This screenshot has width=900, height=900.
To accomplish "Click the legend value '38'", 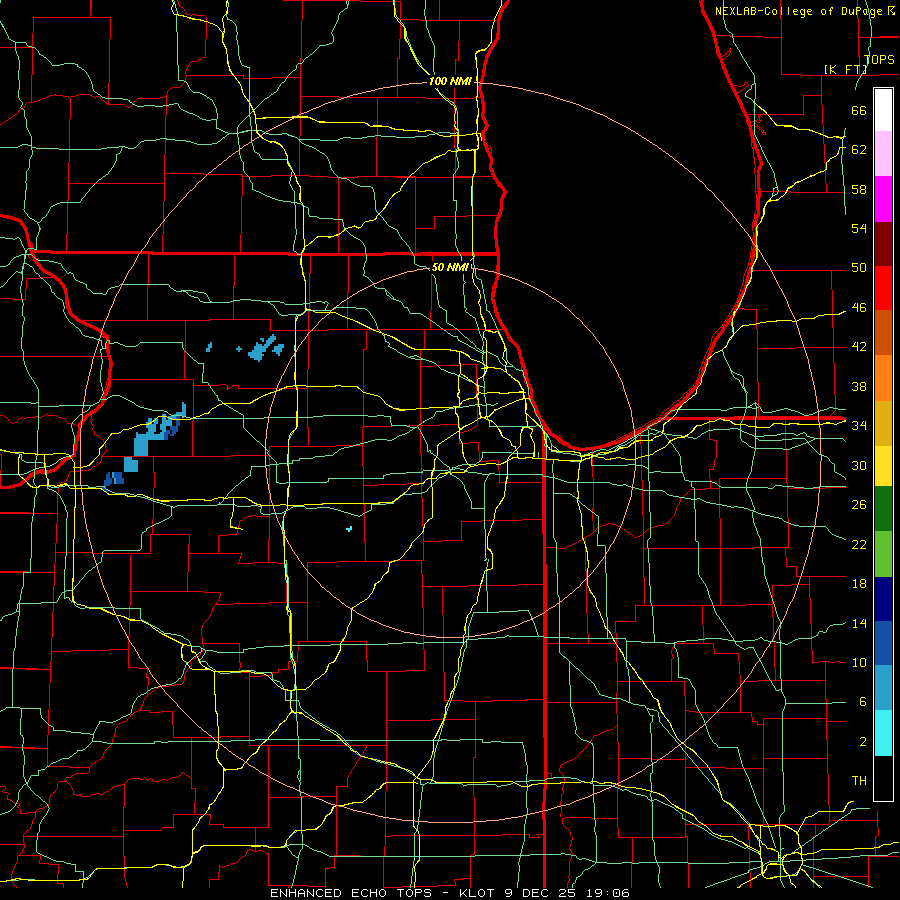I will point(859,386).
